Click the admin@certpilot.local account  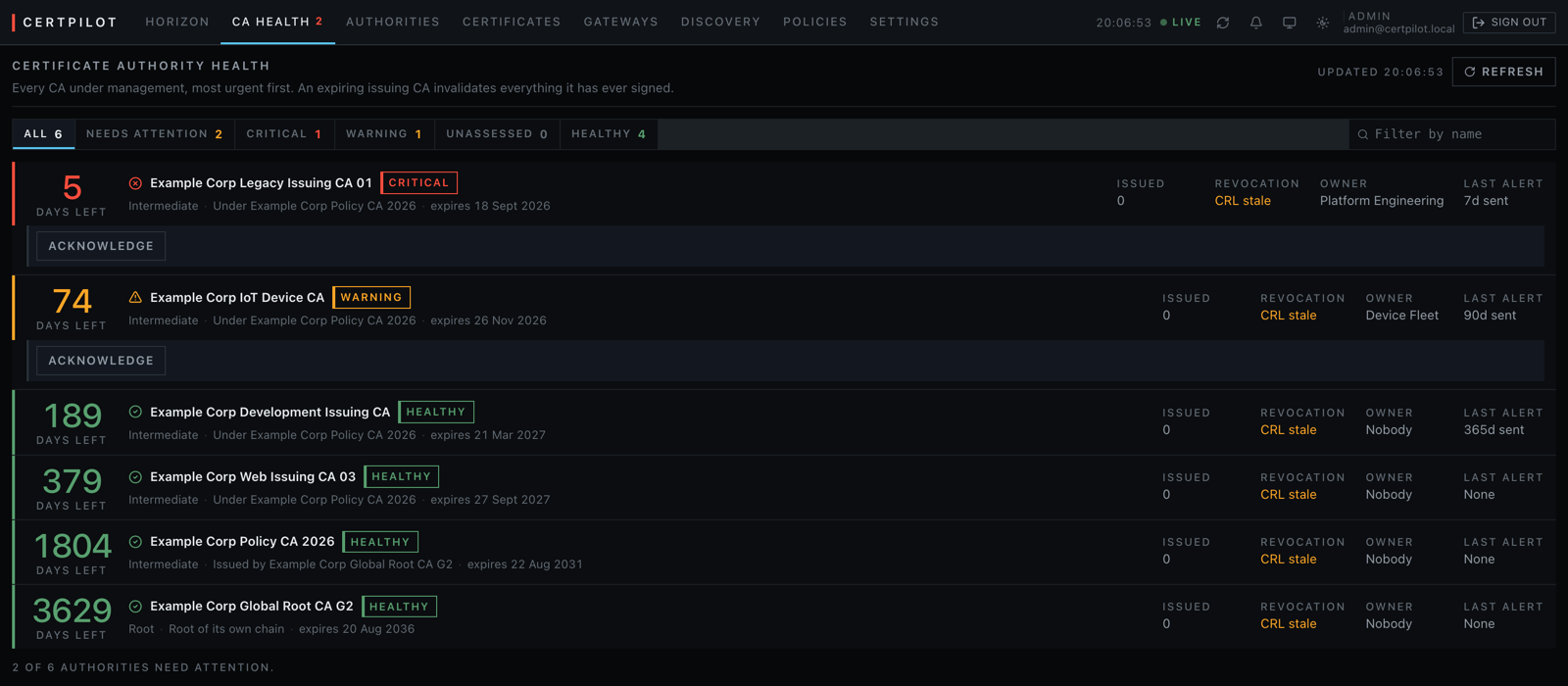click(x=1398, y=29)
